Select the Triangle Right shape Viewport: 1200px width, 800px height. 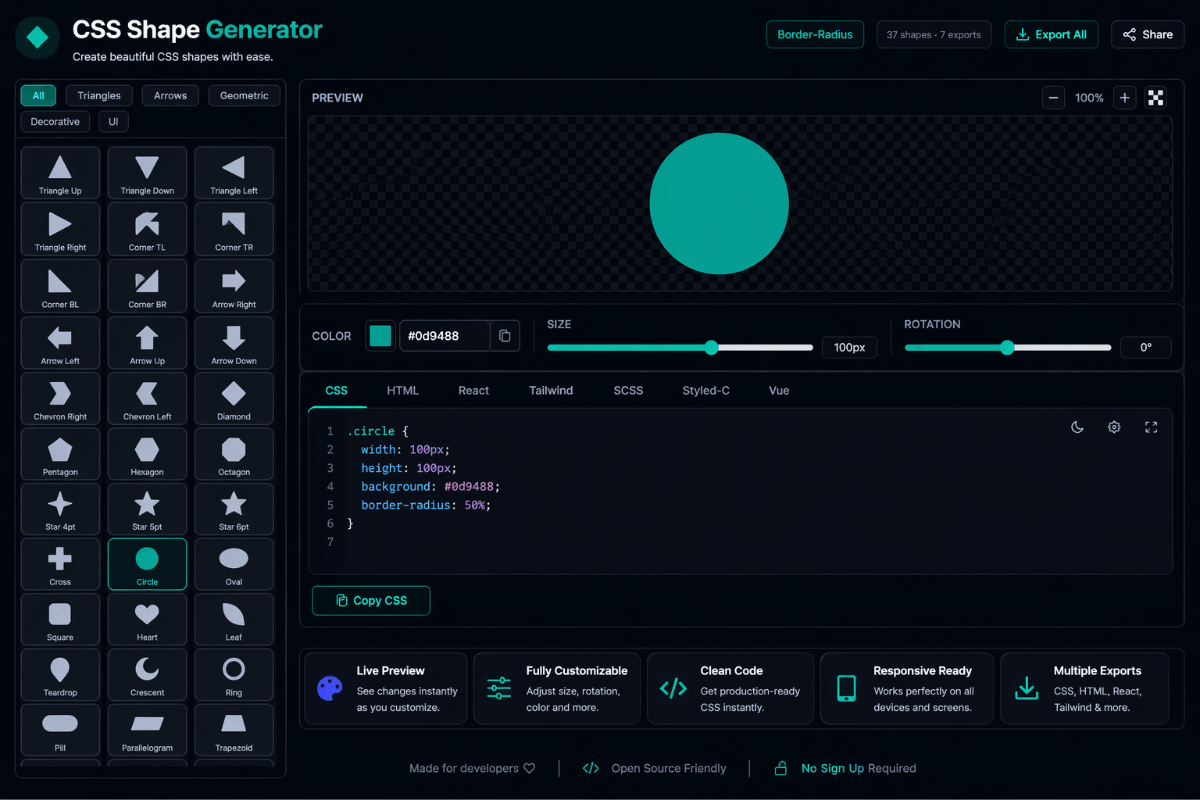(60, 229)
